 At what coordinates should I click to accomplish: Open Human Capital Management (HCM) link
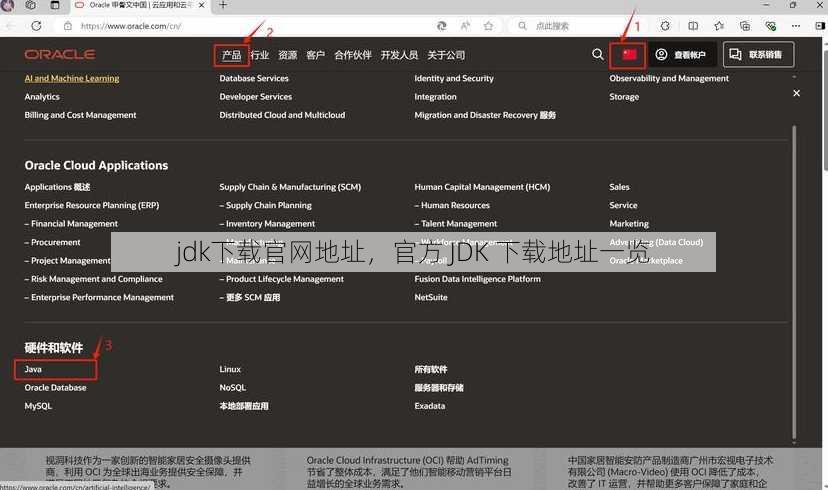coord(482,187)
